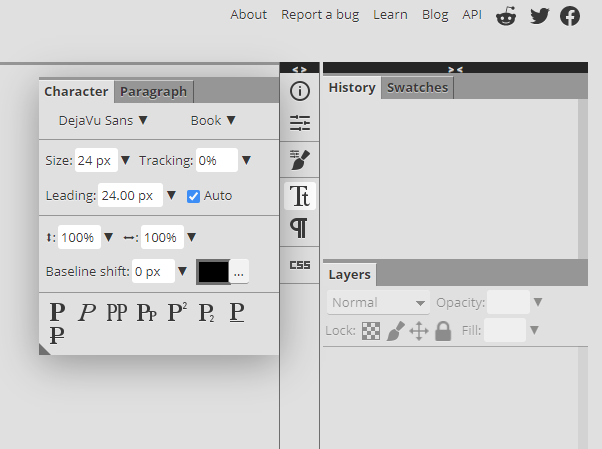Toggle lock all padlock icon
This screenshot has height=449, width=602.
click(443, 330)
